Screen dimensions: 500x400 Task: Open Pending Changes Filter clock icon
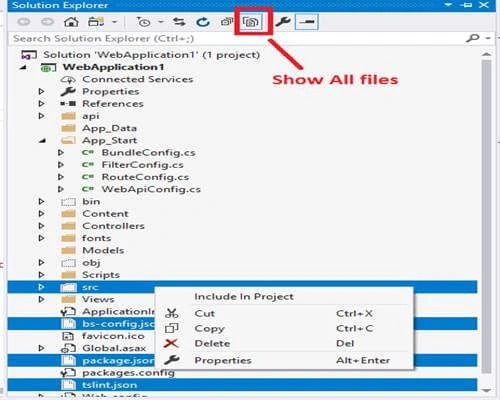144,22
